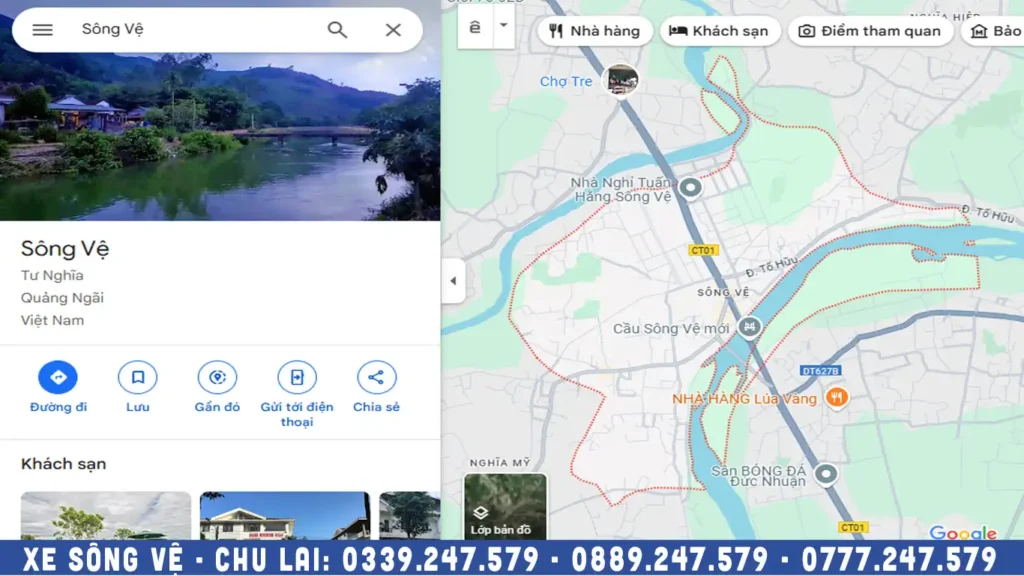Open the hamburger menu

click(42, 30)
